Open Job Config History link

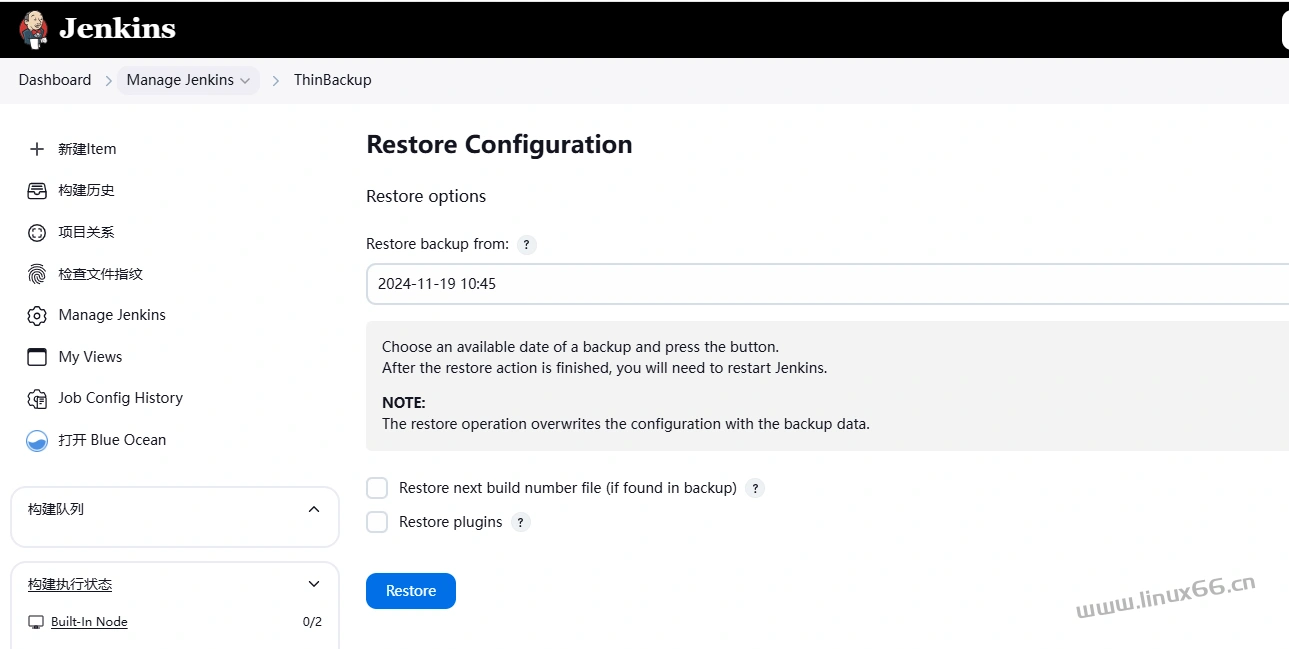[120, 398]
